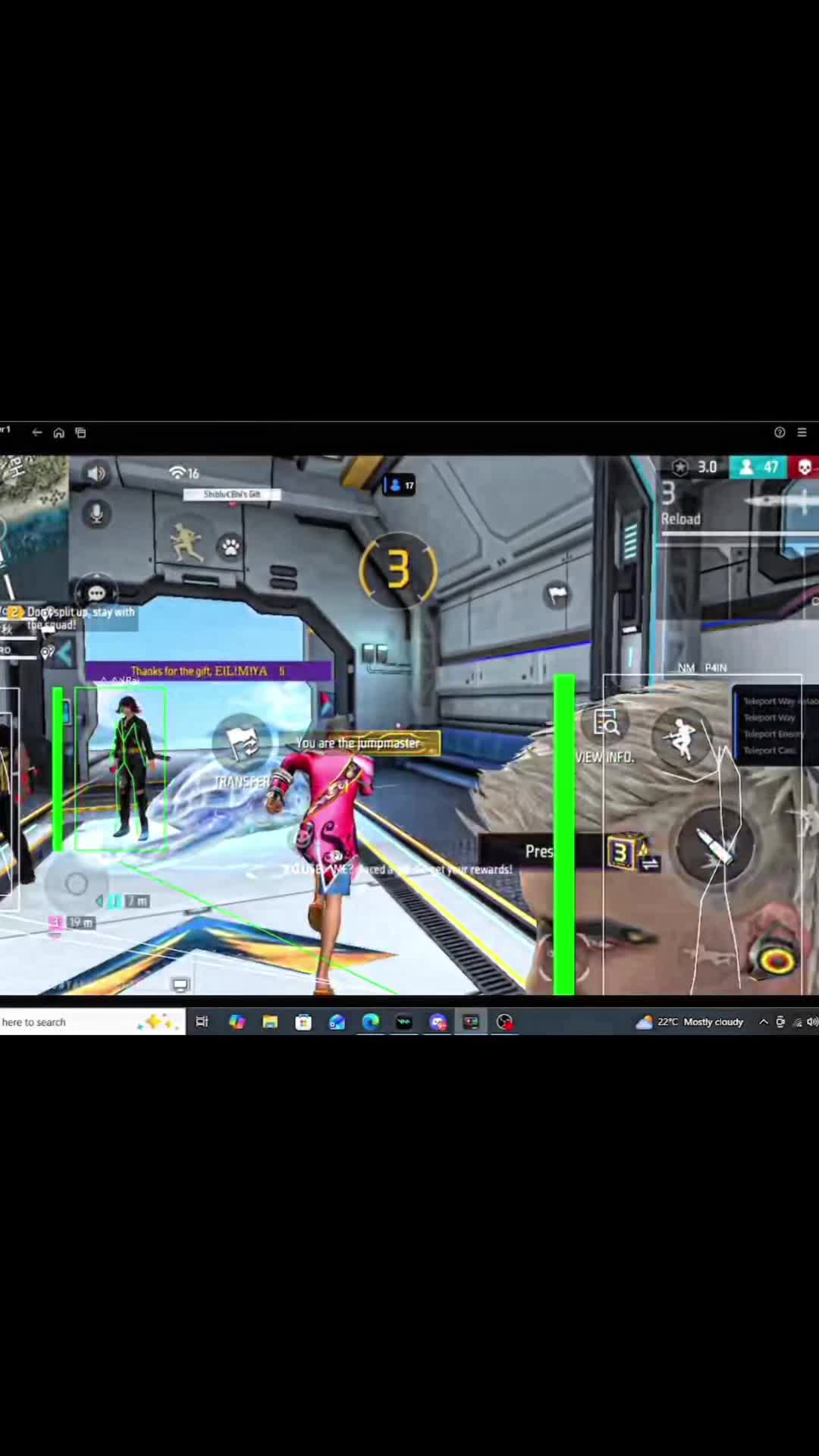
Task: Open Copilot from the taskbar
Action: click(x=237, y=1022)
